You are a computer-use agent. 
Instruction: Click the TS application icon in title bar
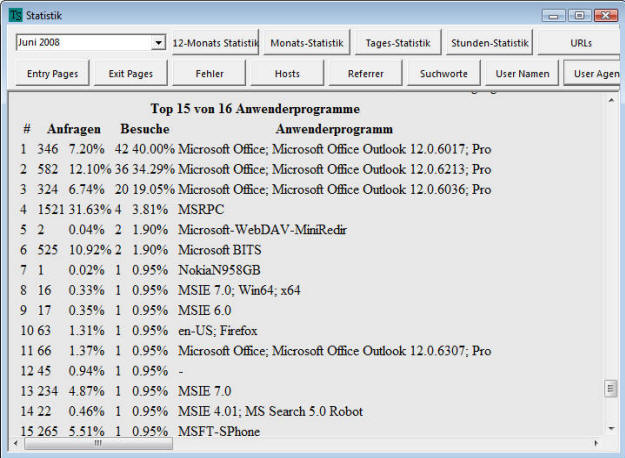click(x=16, y=15)
